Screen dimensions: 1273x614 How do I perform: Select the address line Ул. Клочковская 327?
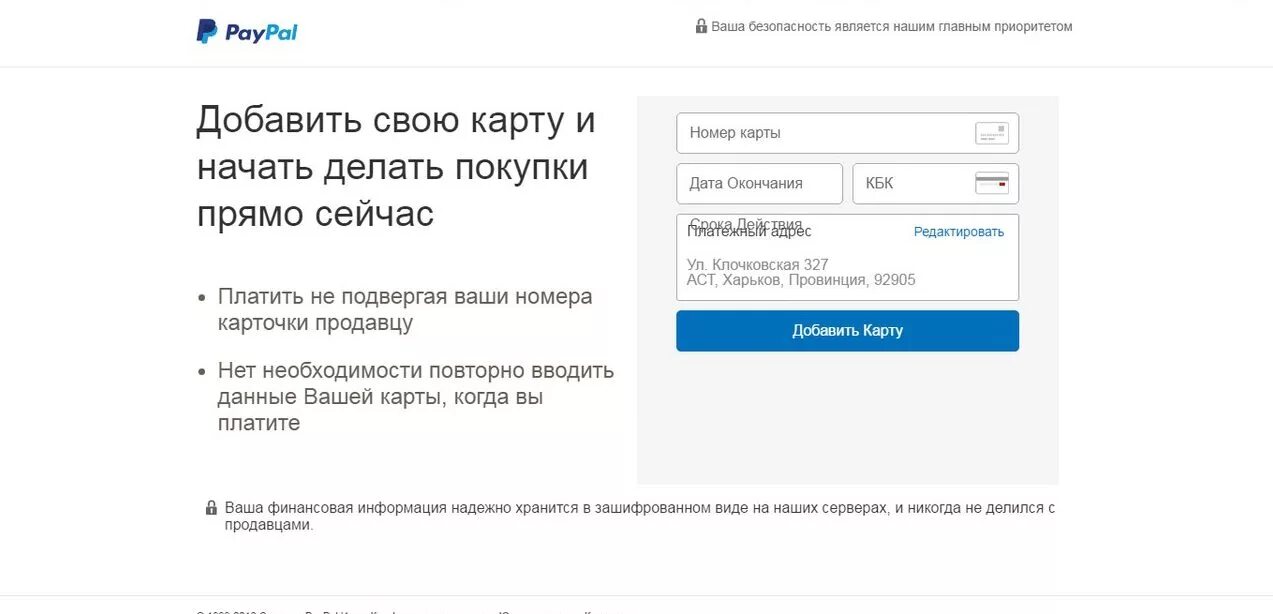pyautogui.click(x=758, y=265)
